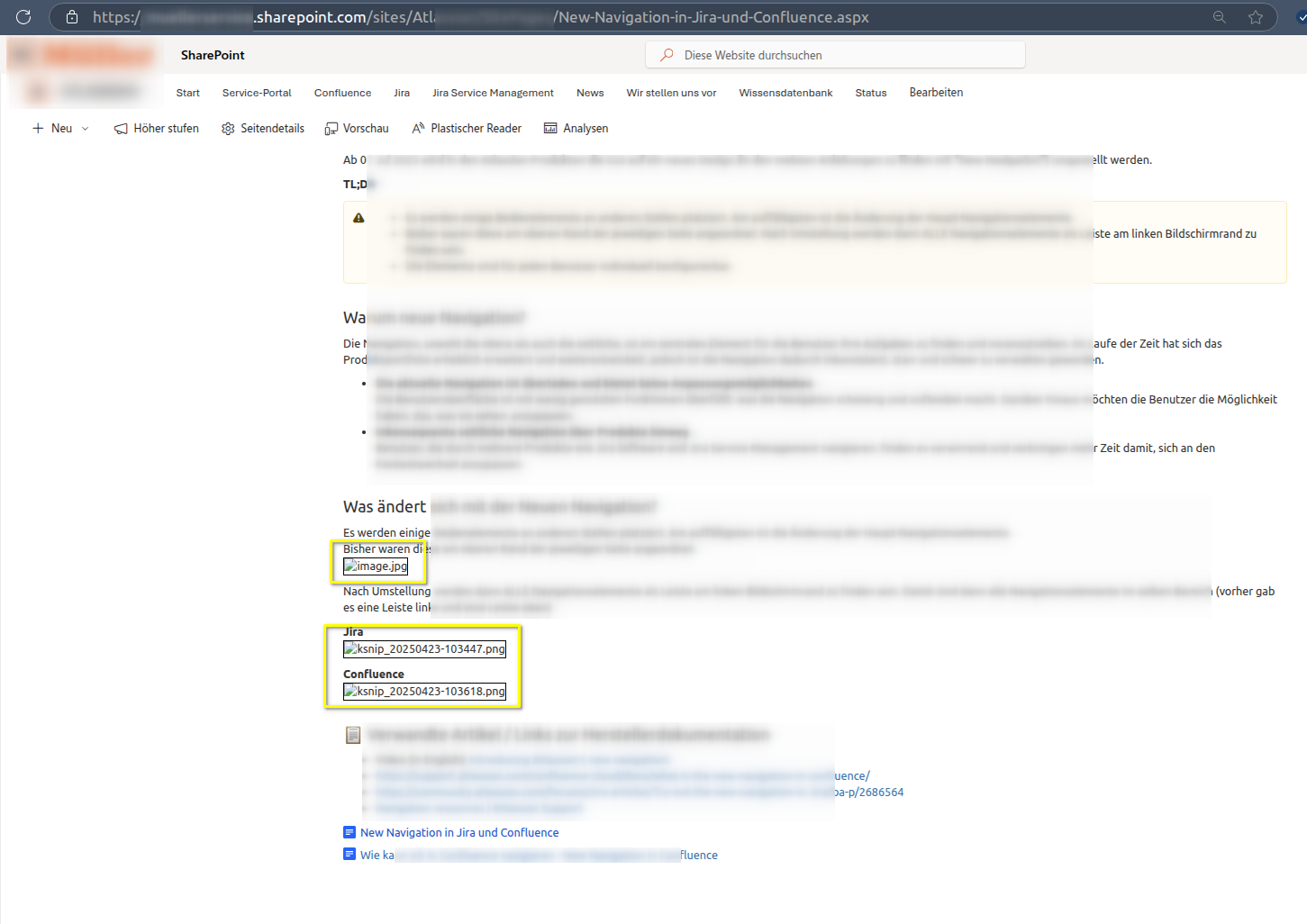Open the Status navigation item
The height and width of the screenshot is (924, 1307).
(871, 93)
